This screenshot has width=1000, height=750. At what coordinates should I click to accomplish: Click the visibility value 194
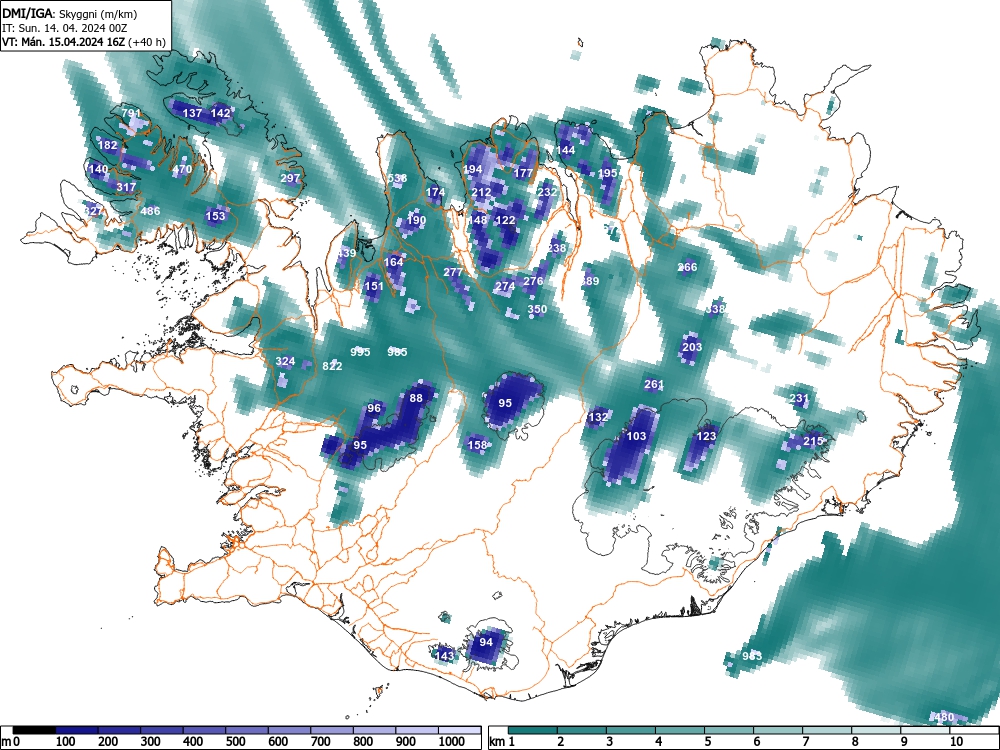pyautogui.click(x=473, y=169)
